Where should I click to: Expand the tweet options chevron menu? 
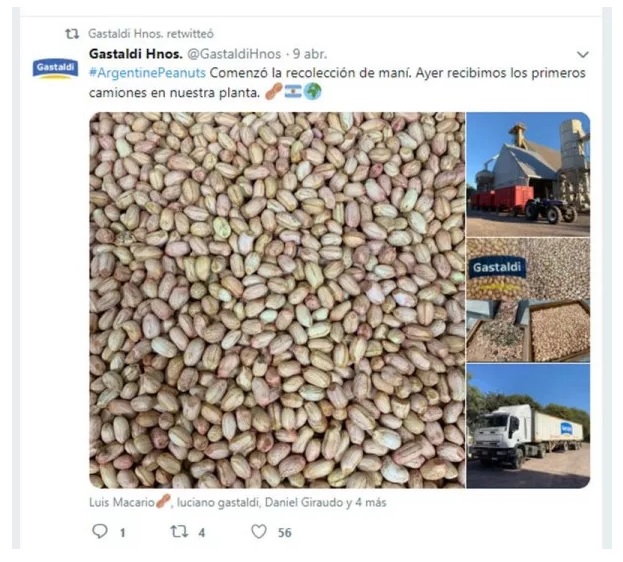click(x=582, y=54)
